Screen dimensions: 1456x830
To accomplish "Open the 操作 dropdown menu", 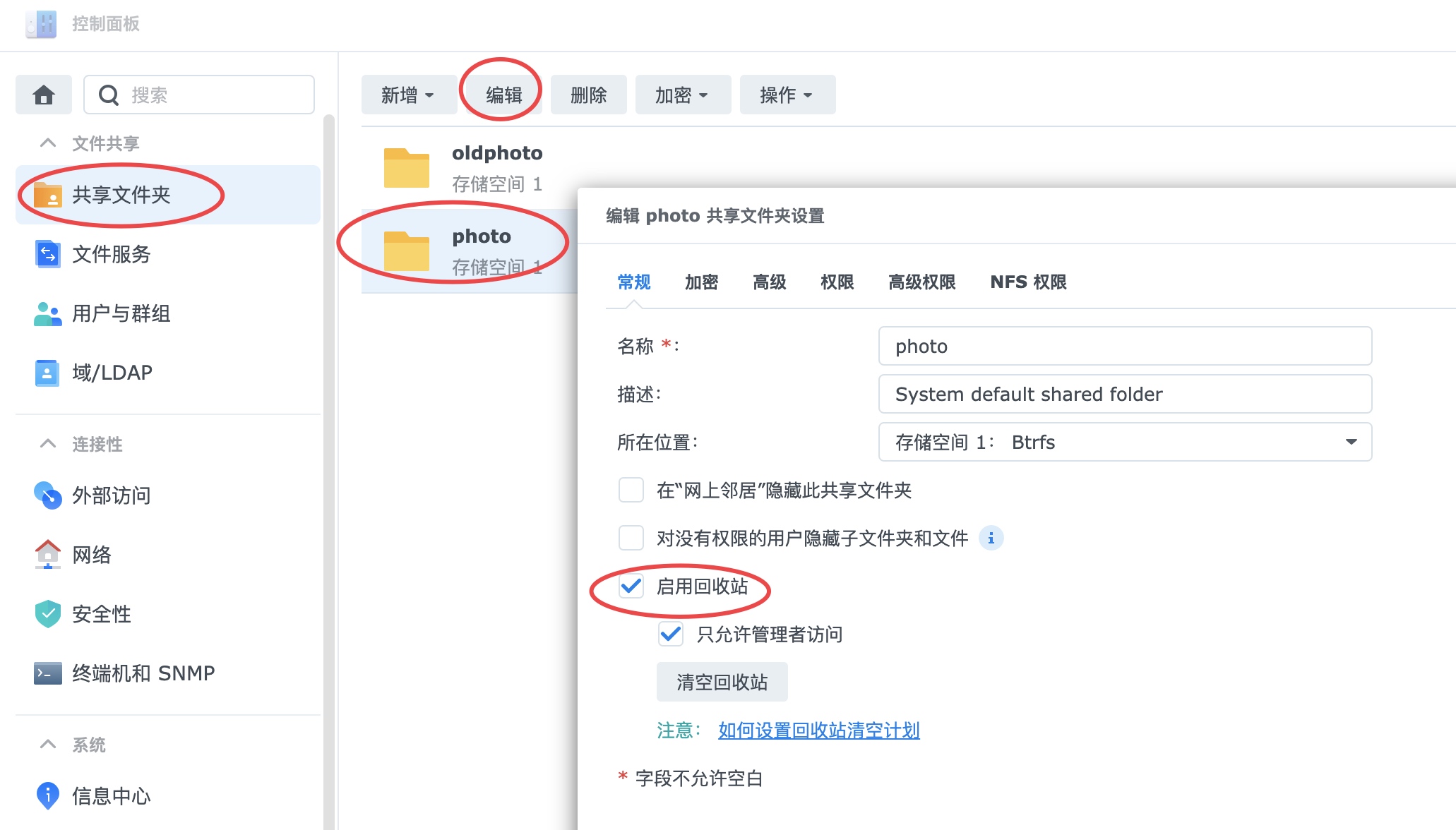I will [787, 95].
